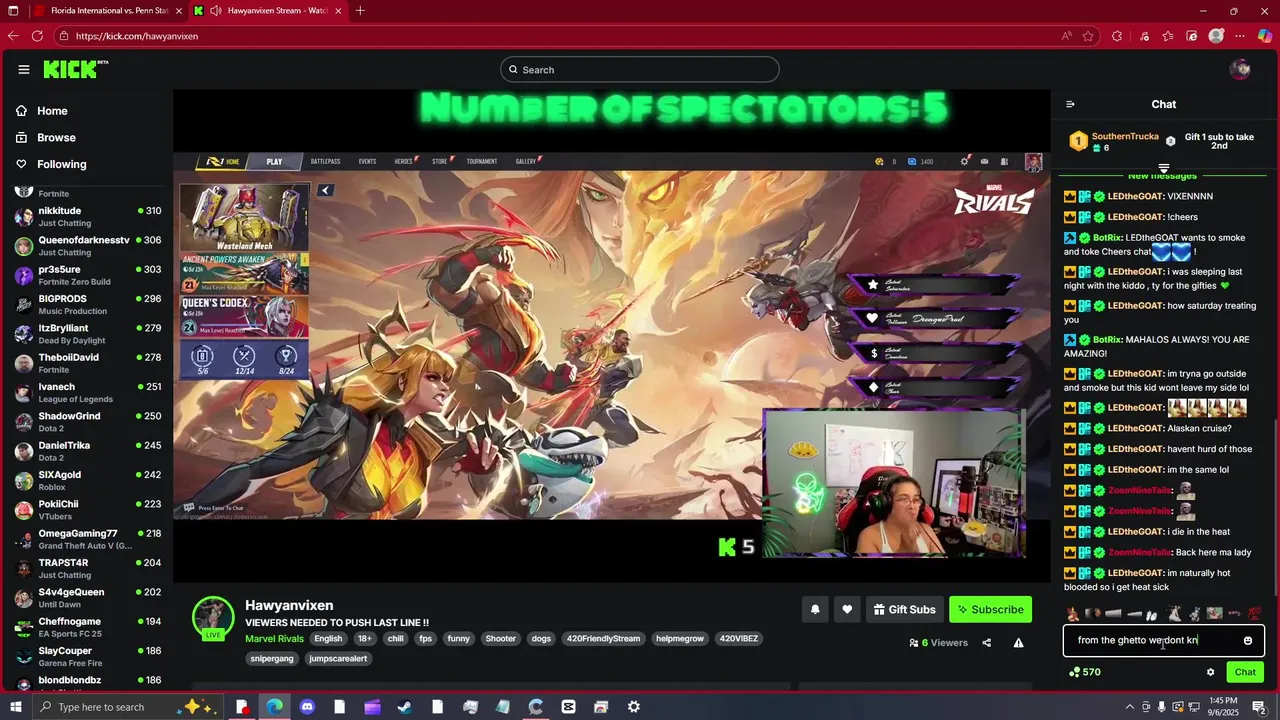The height and width of the screenshot is (720, 1280).
Task: Click the notification bell for Hawyanvixen
Action: click(815, 609)
